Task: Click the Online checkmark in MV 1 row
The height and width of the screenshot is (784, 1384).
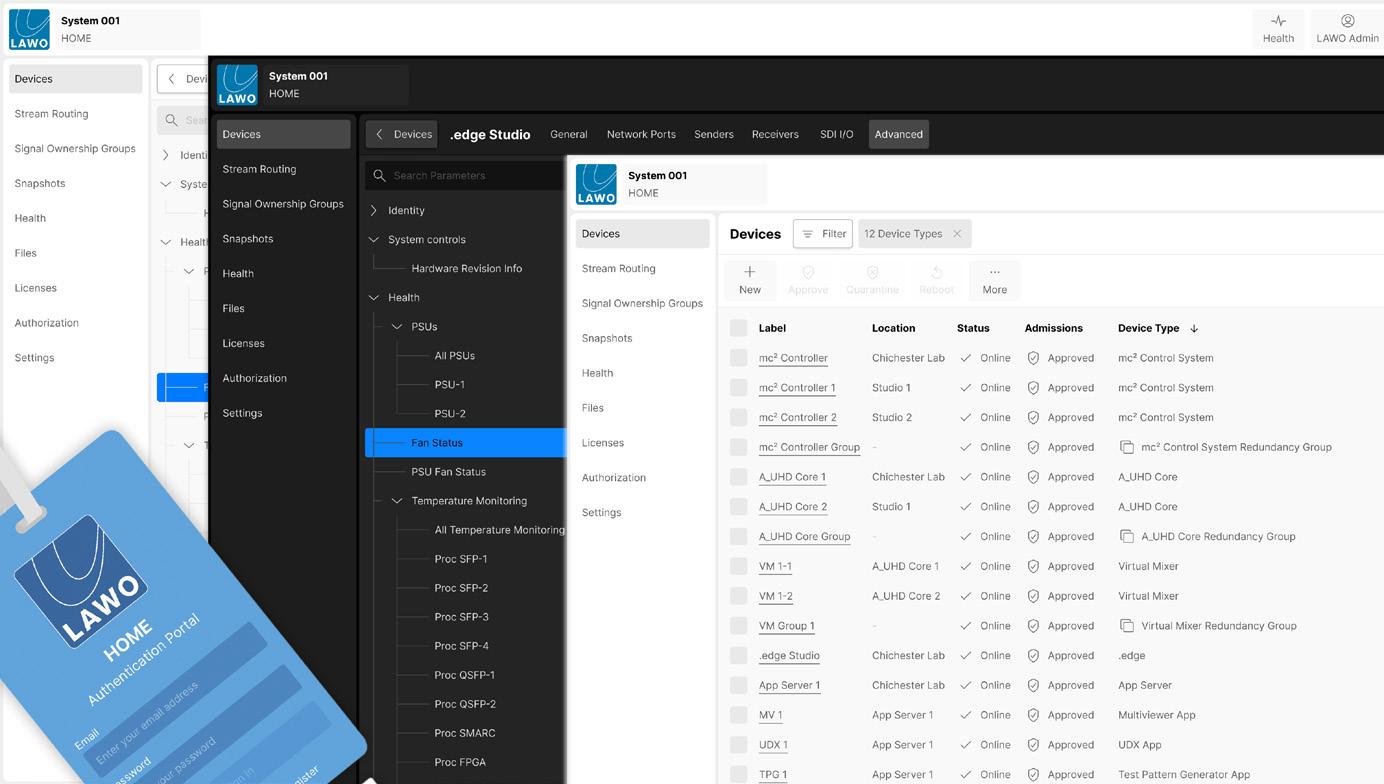Action: click(x=965, y=715)
